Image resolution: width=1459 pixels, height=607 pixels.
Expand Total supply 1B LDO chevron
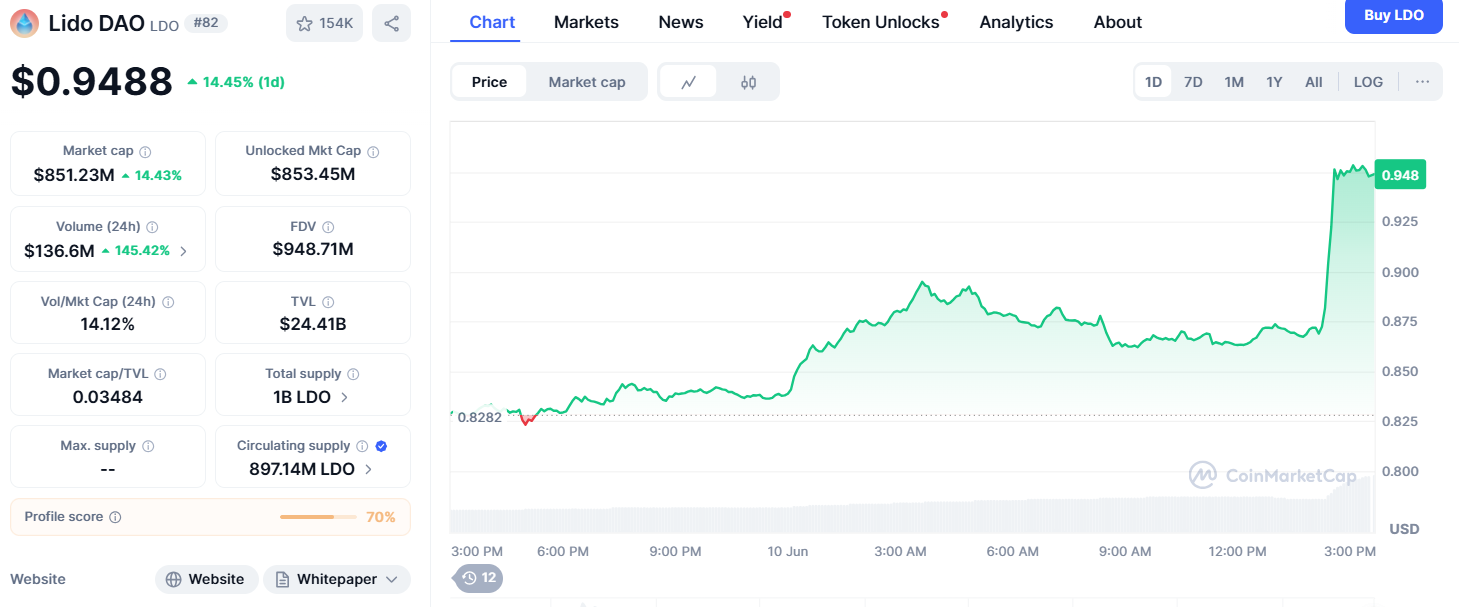[x=345, y=397]
